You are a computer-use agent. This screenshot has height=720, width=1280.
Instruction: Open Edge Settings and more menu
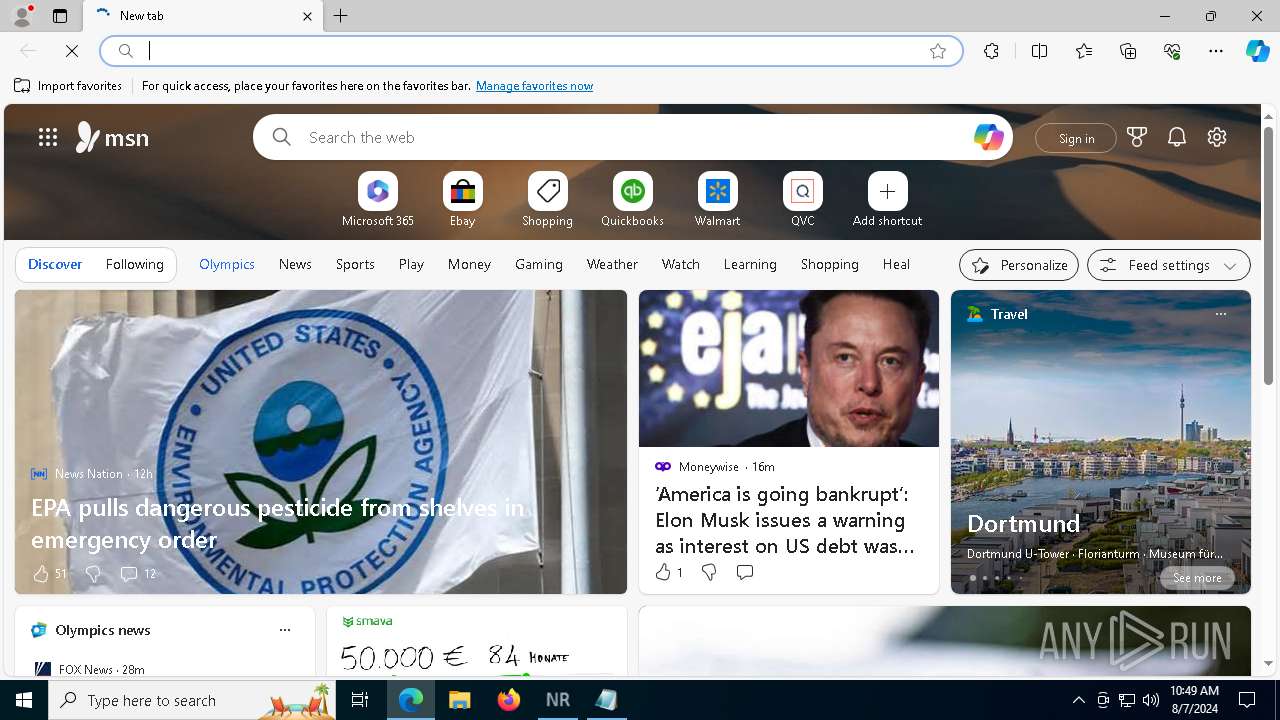pyautogui.click(x=1216, y=51)
